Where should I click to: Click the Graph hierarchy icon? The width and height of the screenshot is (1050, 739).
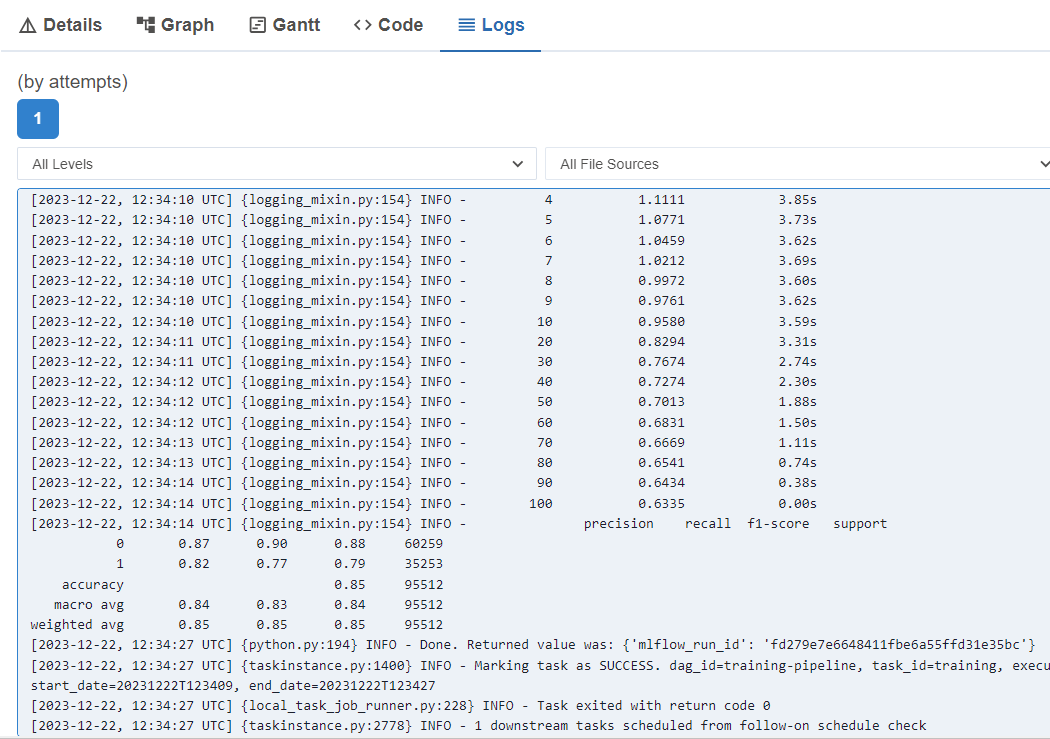coord(145,25)
